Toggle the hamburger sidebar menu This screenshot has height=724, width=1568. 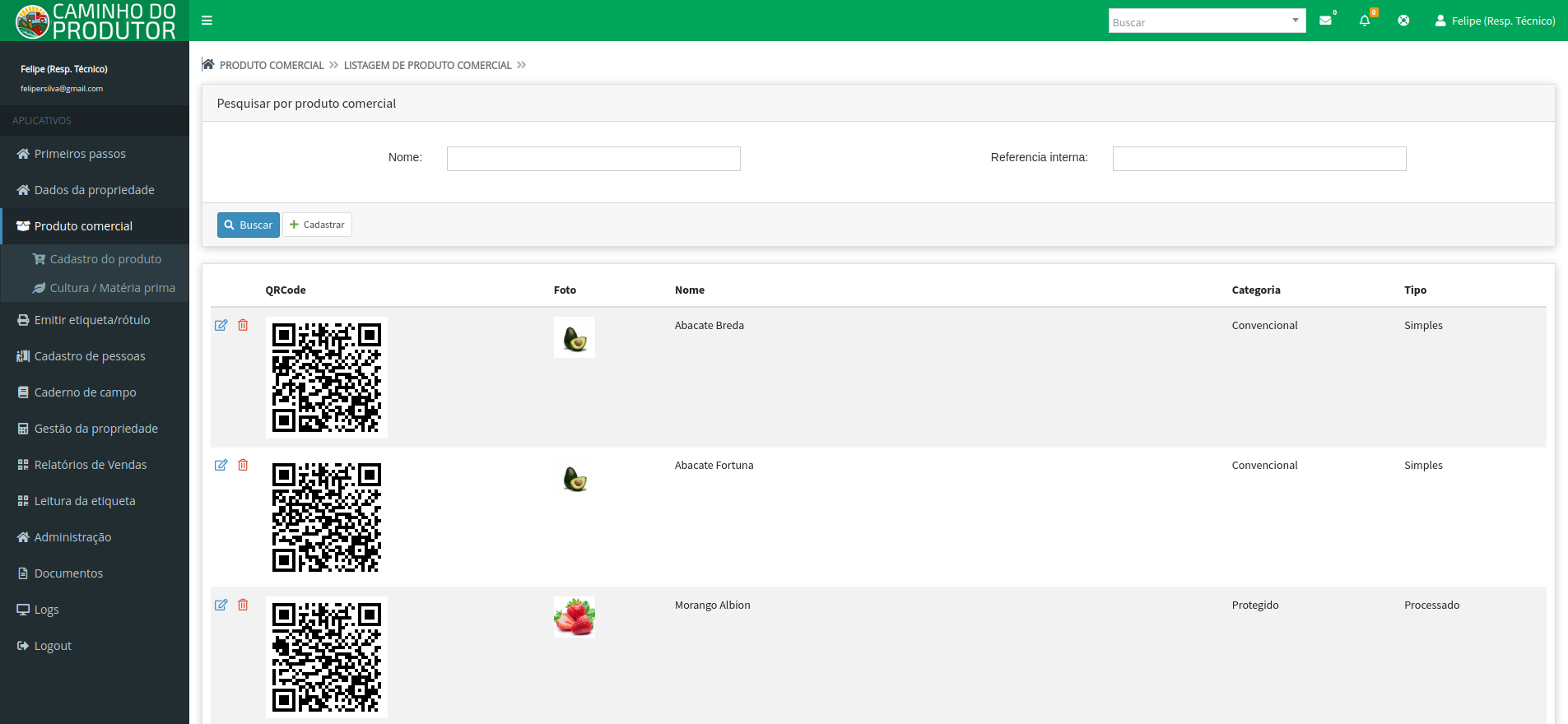click(x=207, y=21)
